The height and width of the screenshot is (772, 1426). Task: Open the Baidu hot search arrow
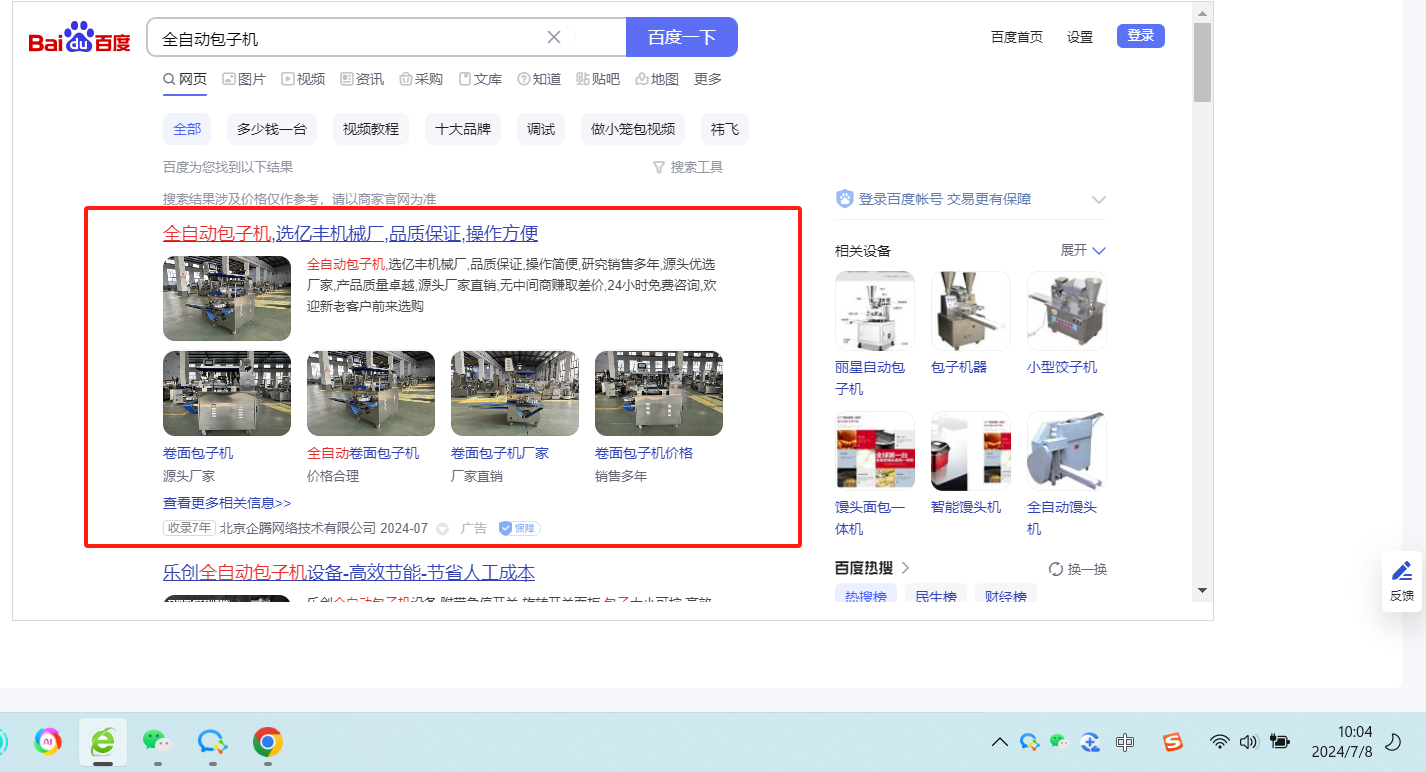tap(905, 568)
